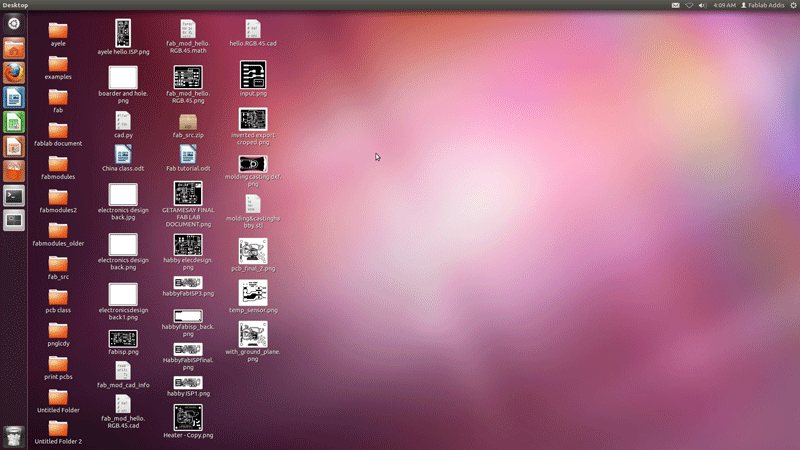Select the fab_mod_cad_info file
This screenshot has width=800, height=450.
point(123,371)
